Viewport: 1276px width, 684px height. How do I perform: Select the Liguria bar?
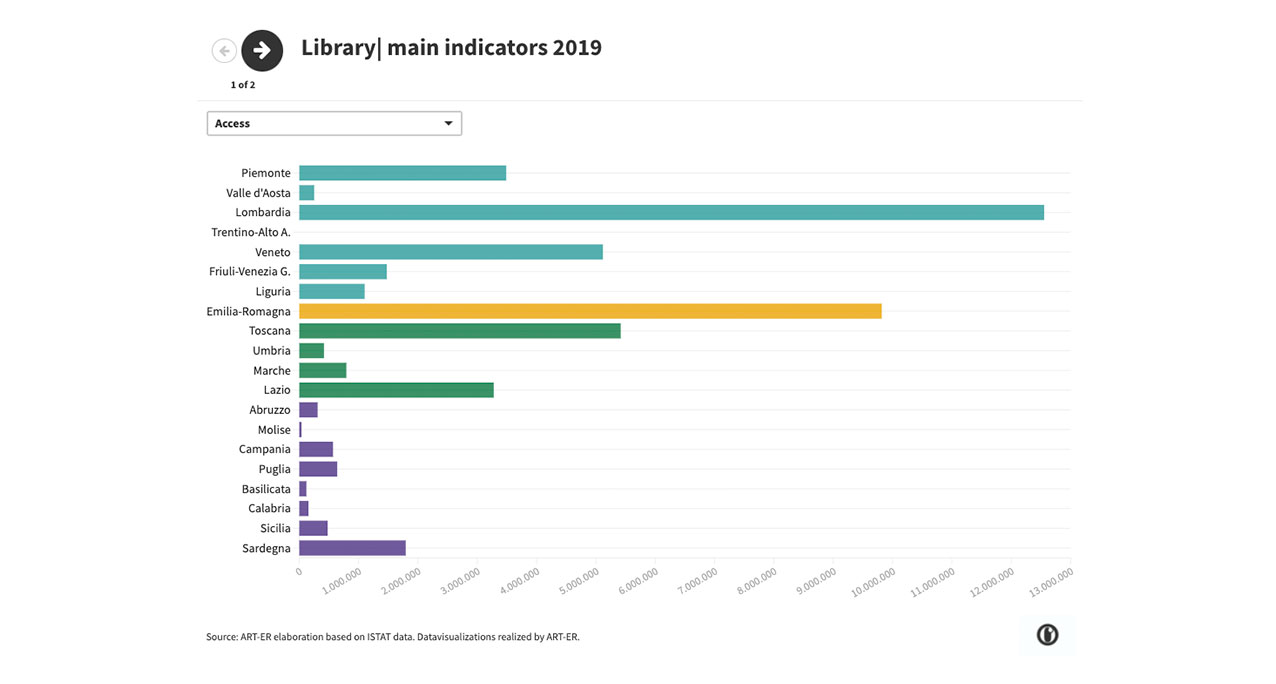[331, 291]
